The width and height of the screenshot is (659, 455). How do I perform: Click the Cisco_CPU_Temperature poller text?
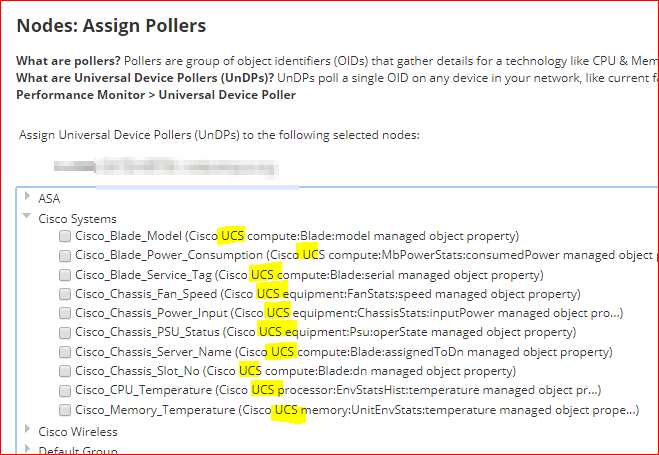point(338,390)
